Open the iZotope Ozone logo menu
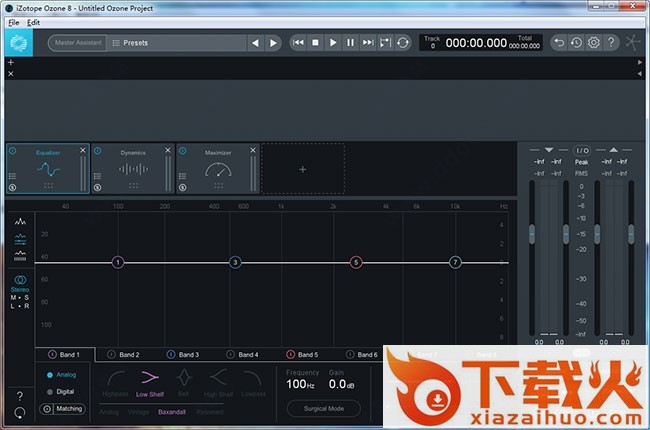The width and height of the screenshot is (650, 430). coord(19,42)
